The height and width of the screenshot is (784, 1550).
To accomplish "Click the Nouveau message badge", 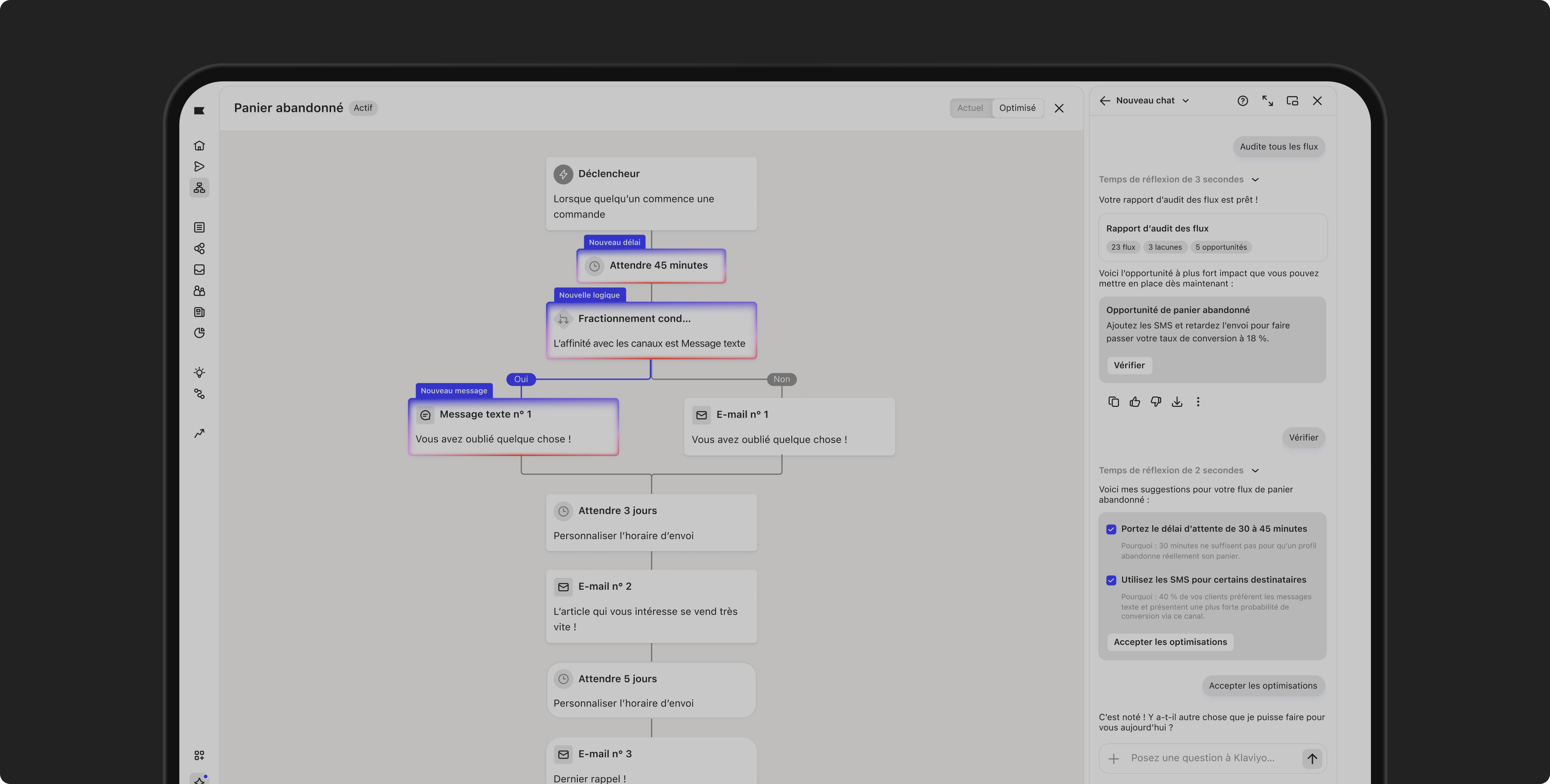I will click(454, 391).
